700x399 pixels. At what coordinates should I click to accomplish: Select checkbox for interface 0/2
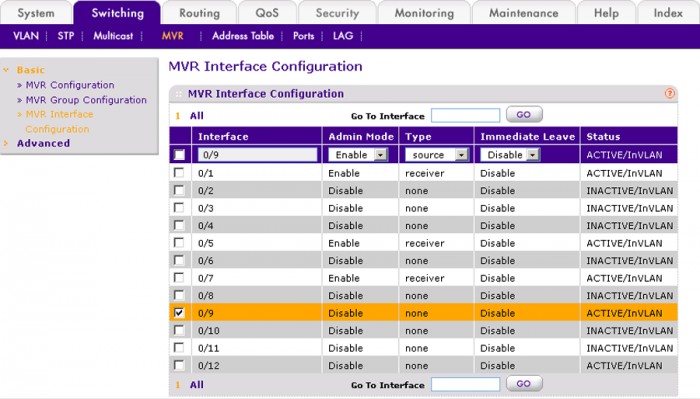tap(179, 190)
